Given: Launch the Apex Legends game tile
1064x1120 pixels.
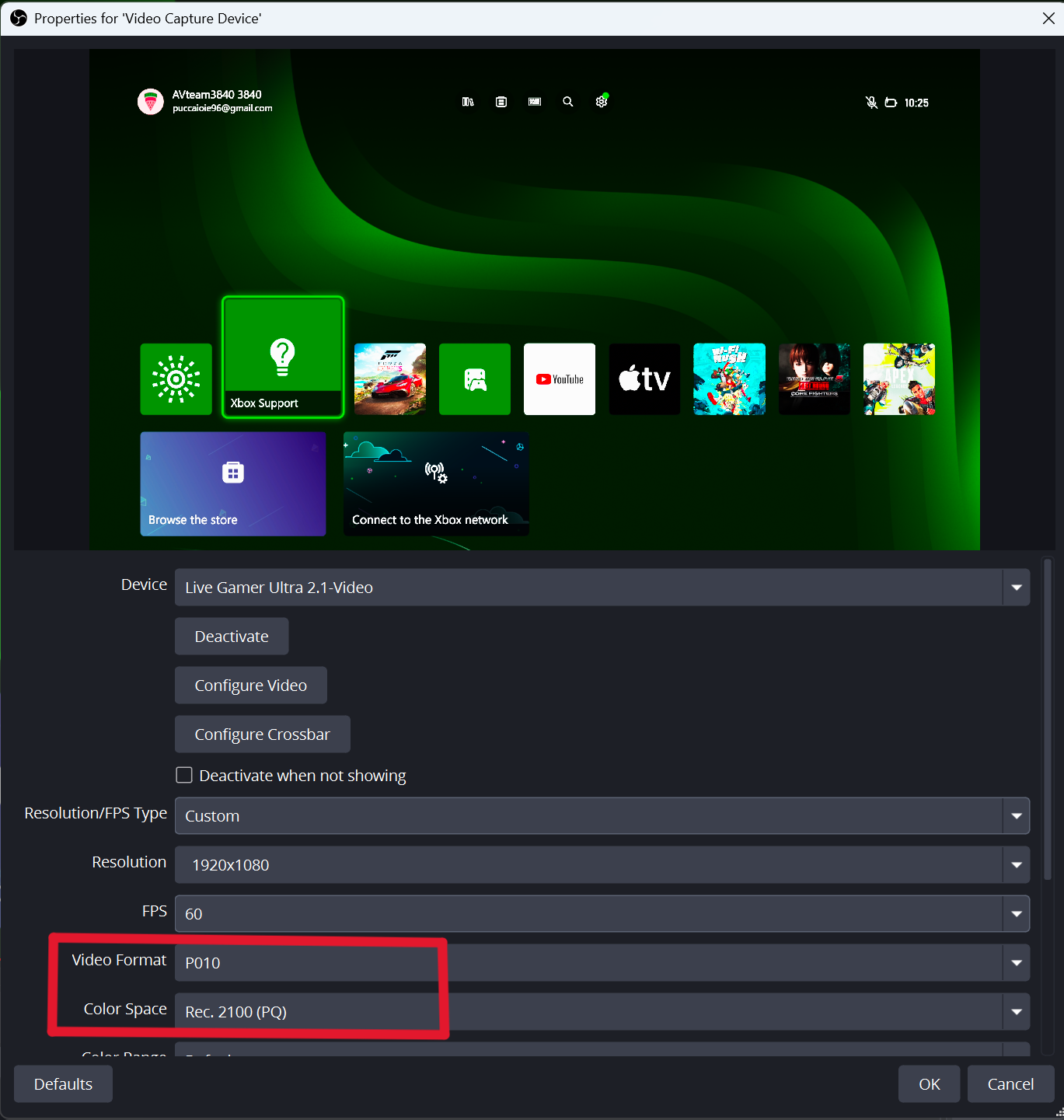Looking at the screenshot, I should 899,379.
